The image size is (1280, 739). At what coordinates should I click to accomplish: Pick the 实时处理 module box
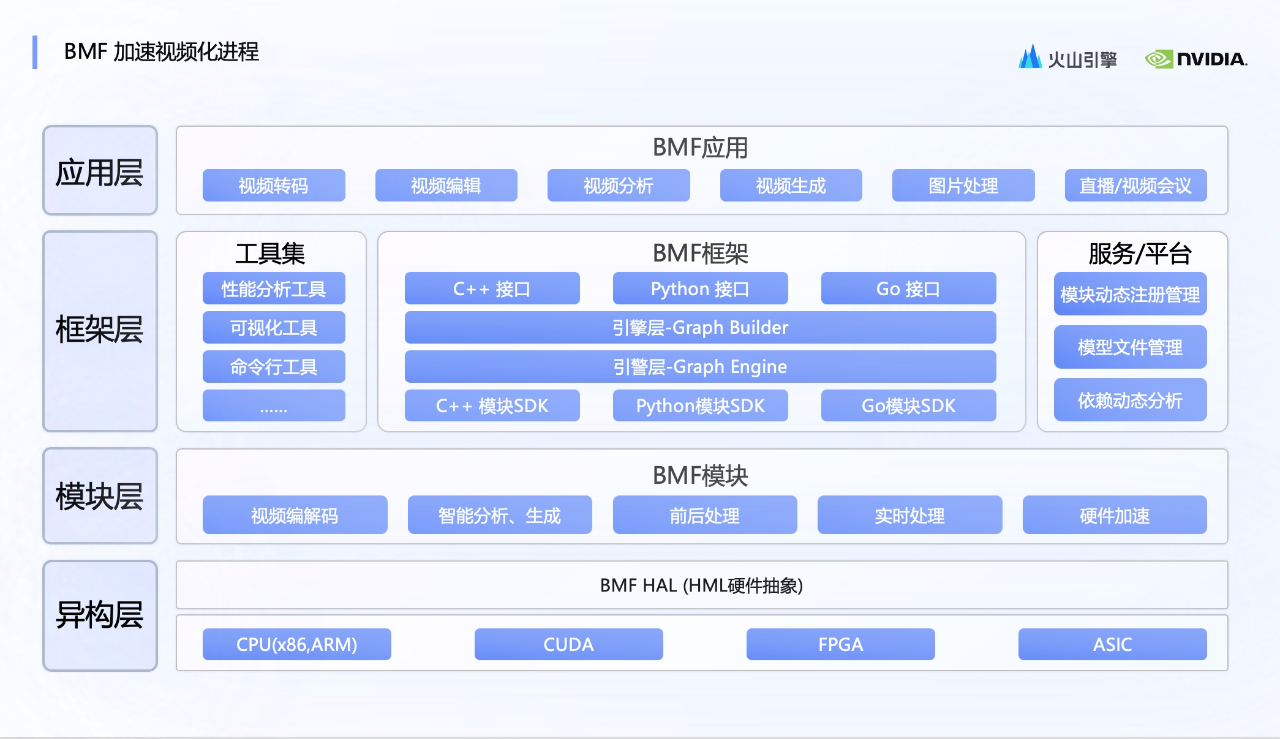(x=910, y=515)
